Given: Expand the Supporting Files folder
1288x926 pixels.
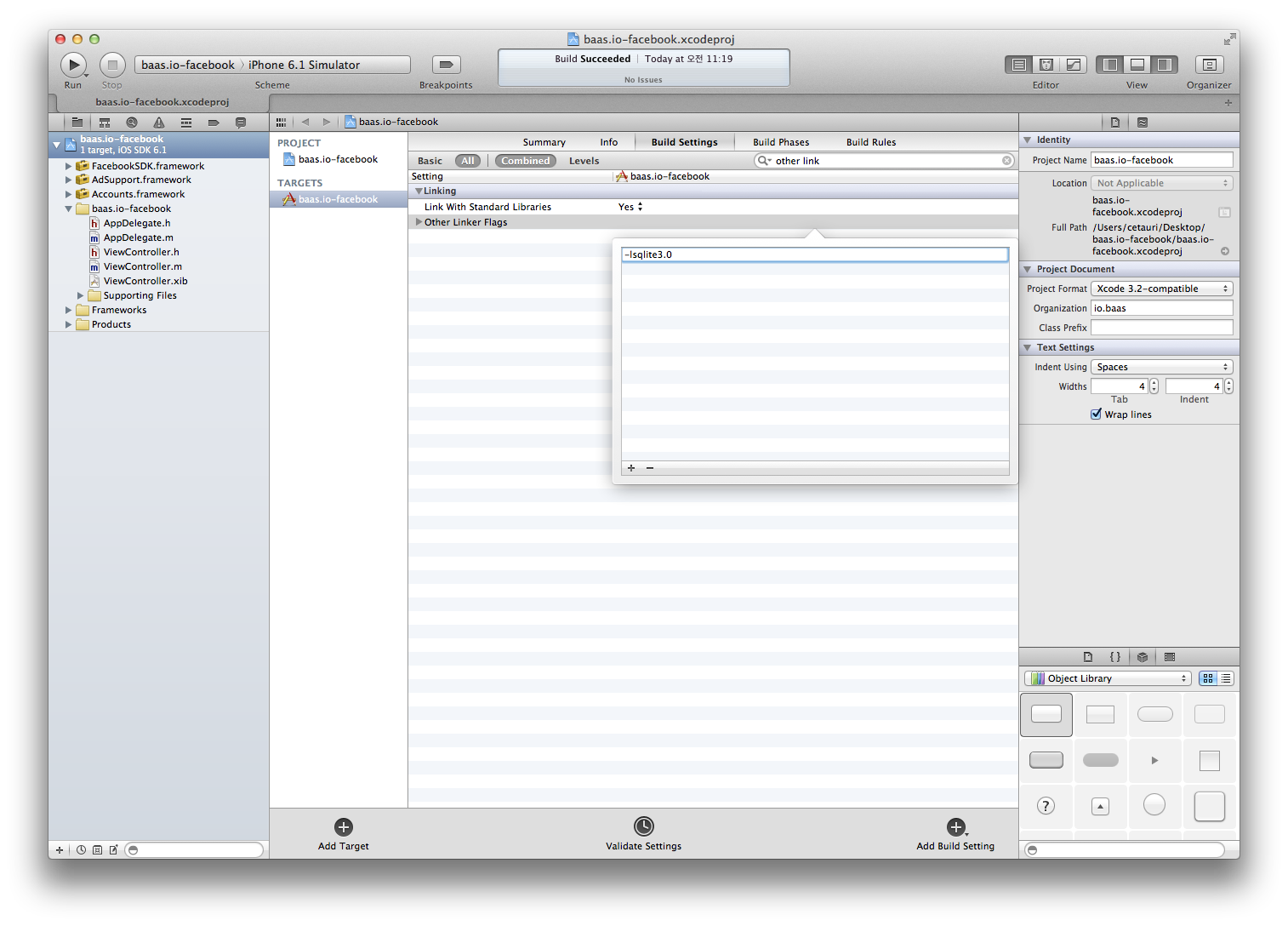Looking at the screenshot, I should [81, 295].
